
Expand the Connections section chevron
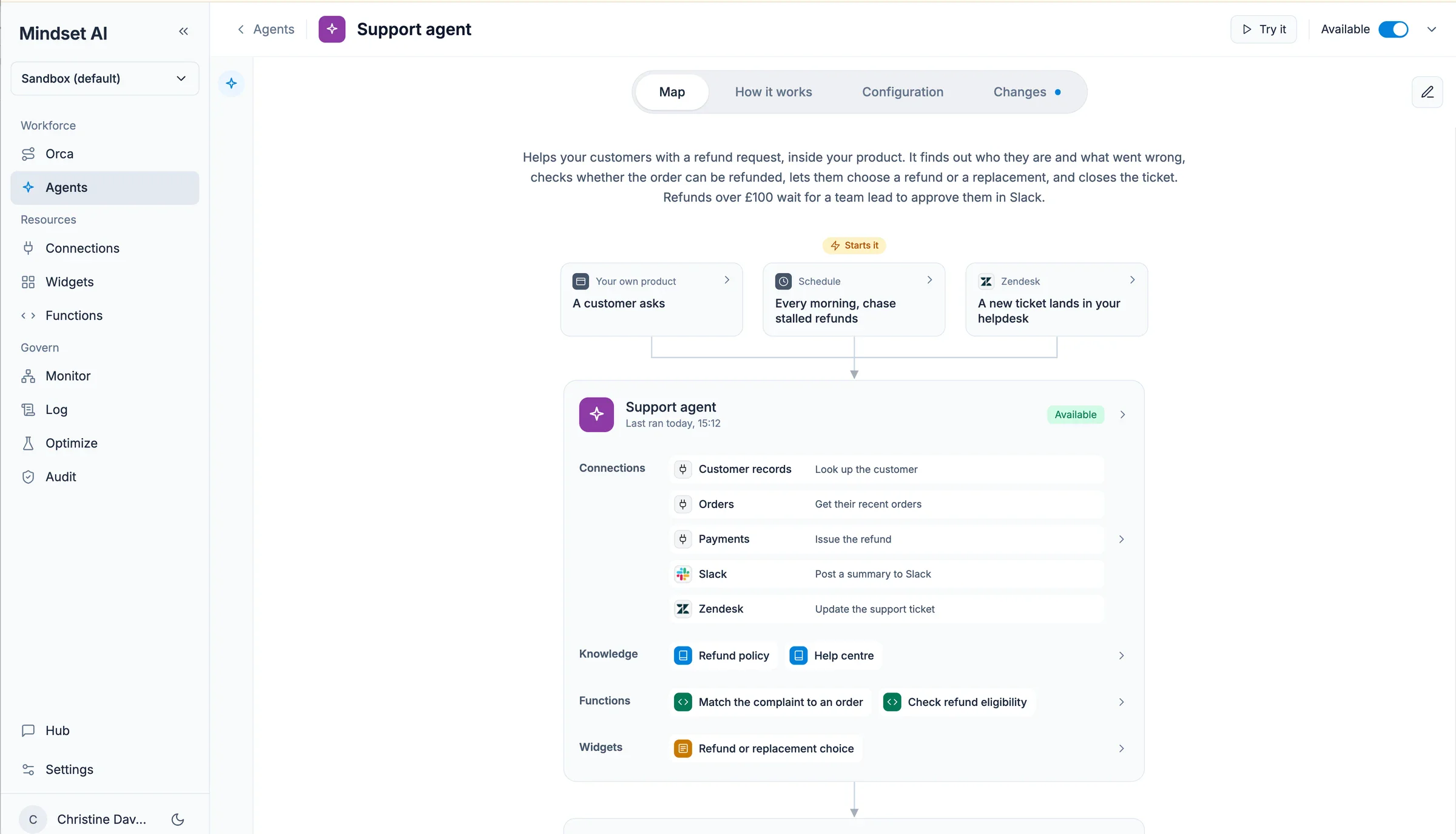1121,539
